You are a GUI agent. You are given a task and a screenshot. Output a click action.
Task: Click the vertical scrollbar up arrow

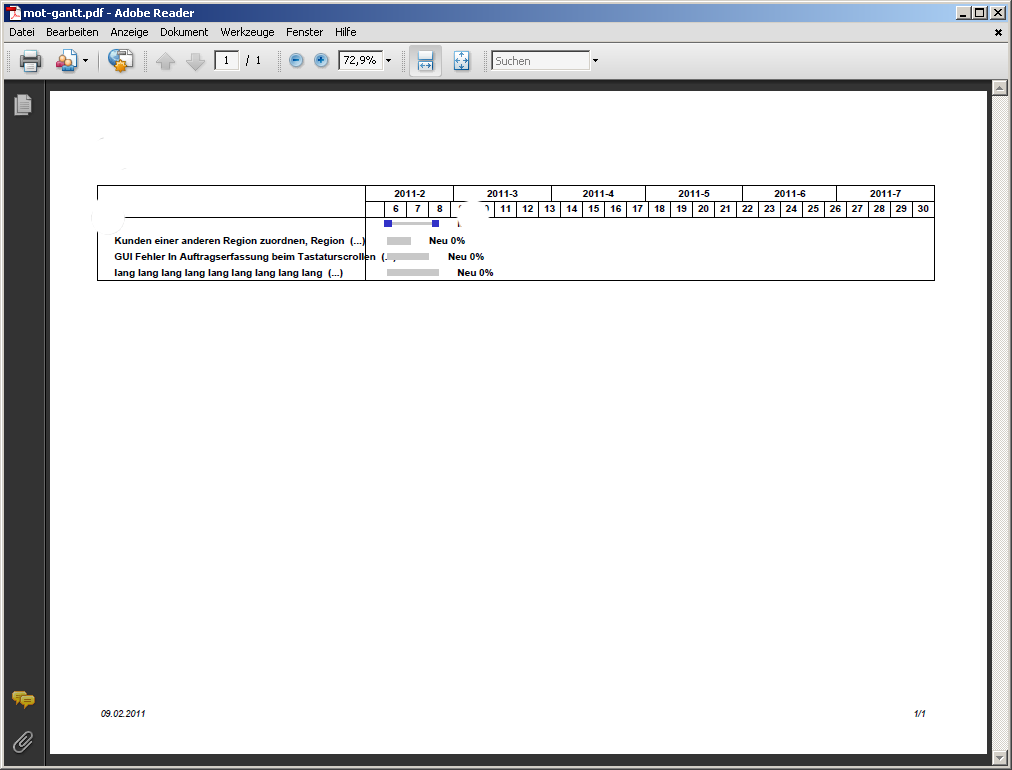1000,88
